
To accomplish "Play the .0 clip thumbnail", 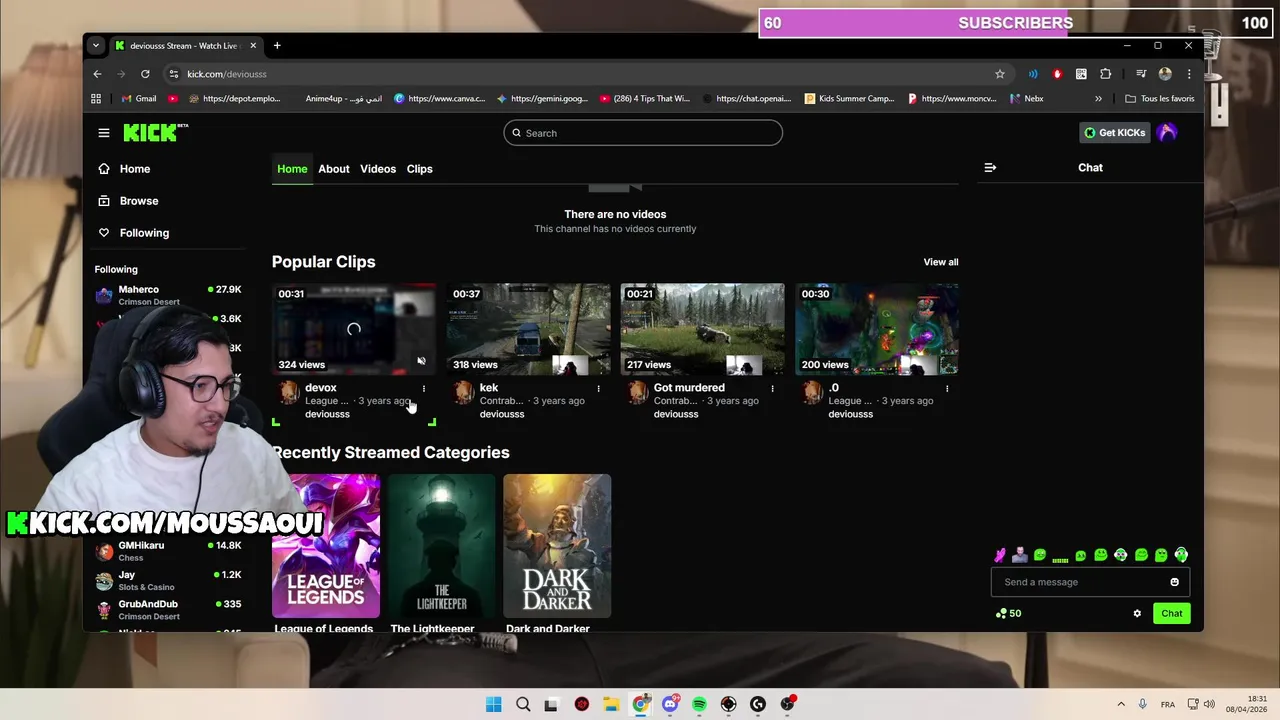I will [876, 329].
